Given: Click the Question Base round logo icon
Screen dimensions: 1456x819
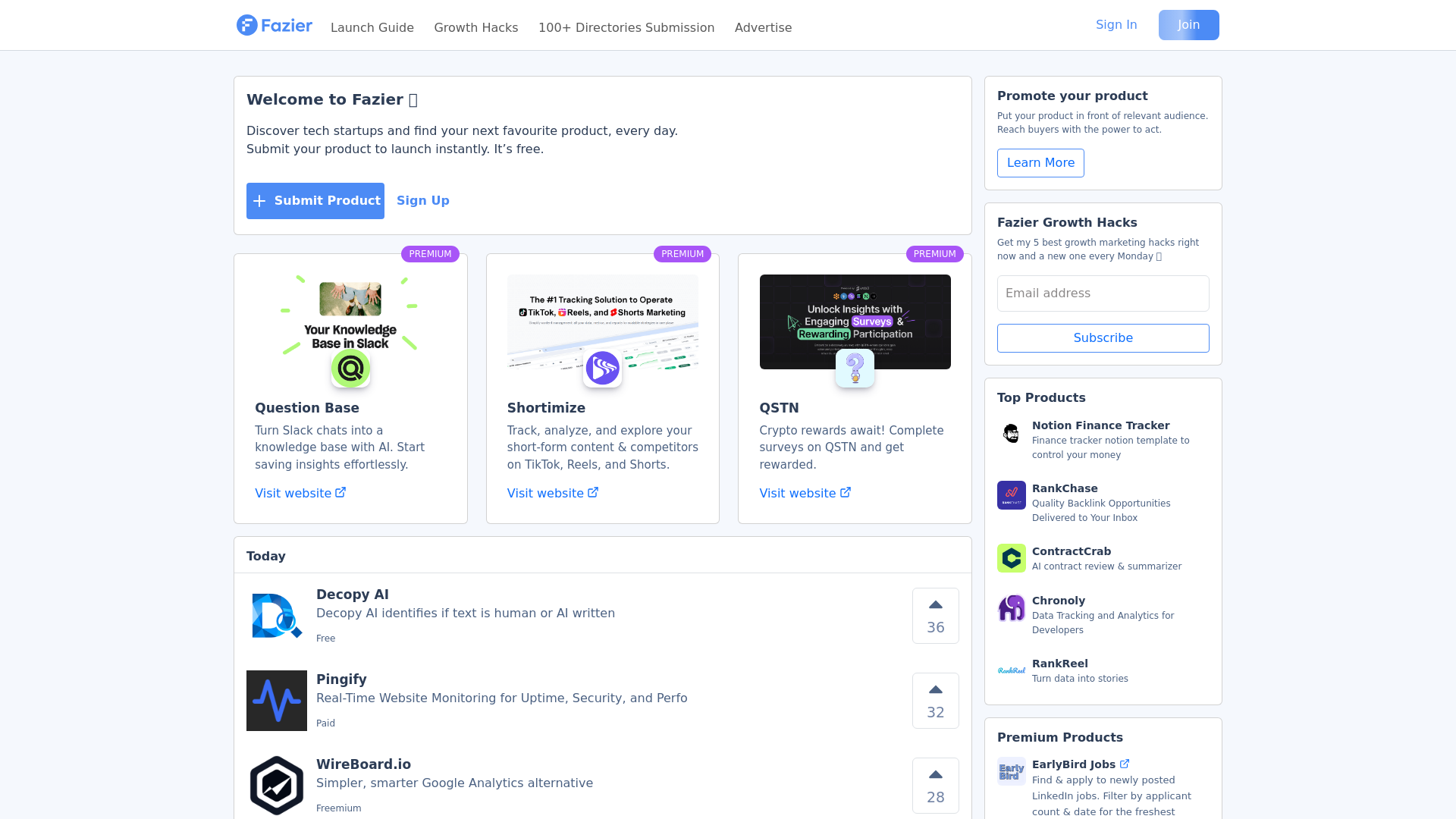Looking at the screenshot, I should tap(350, 369).
